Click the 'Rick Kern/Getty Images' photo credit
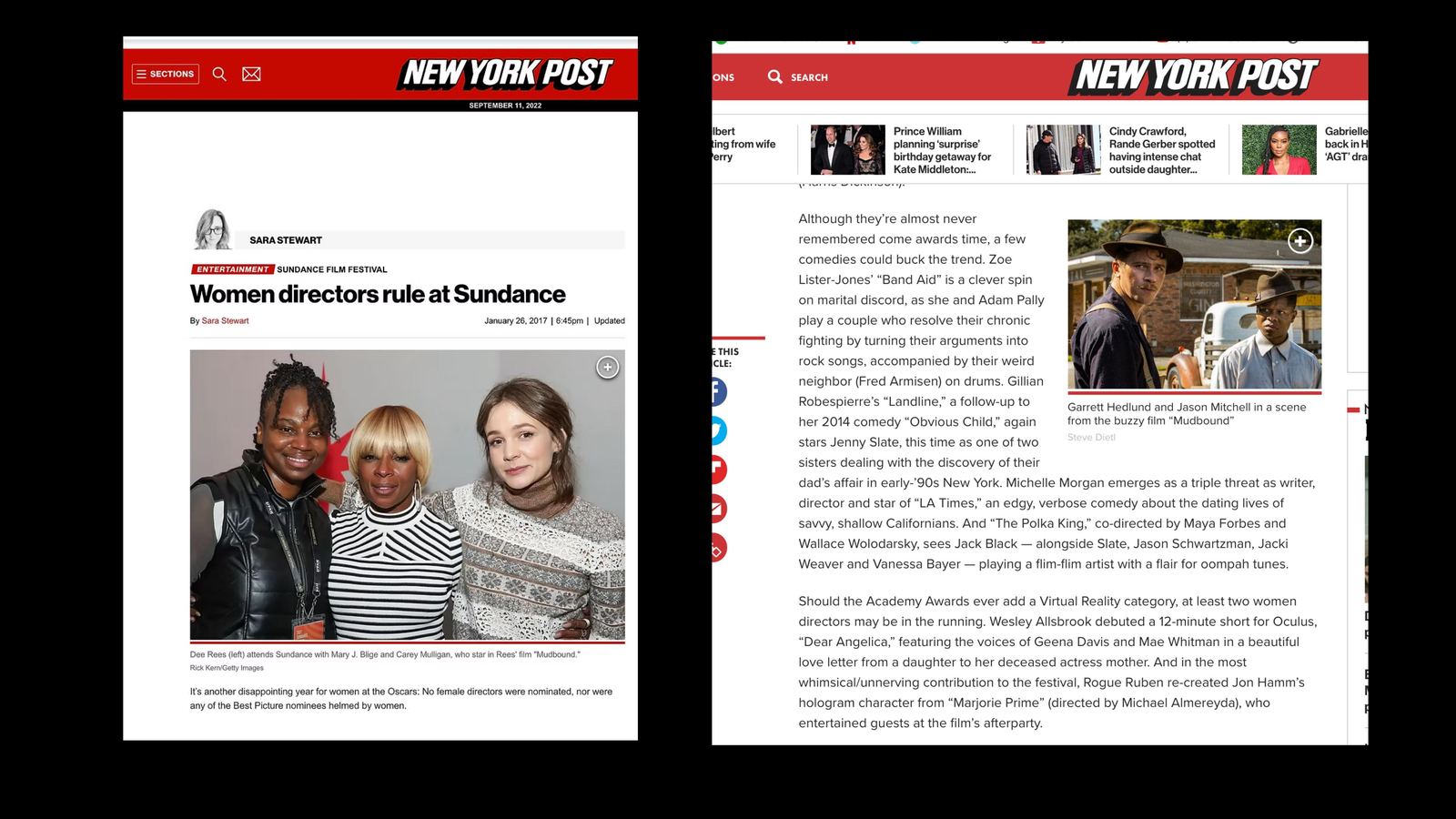1456x819 pixels. click(227, 668)
